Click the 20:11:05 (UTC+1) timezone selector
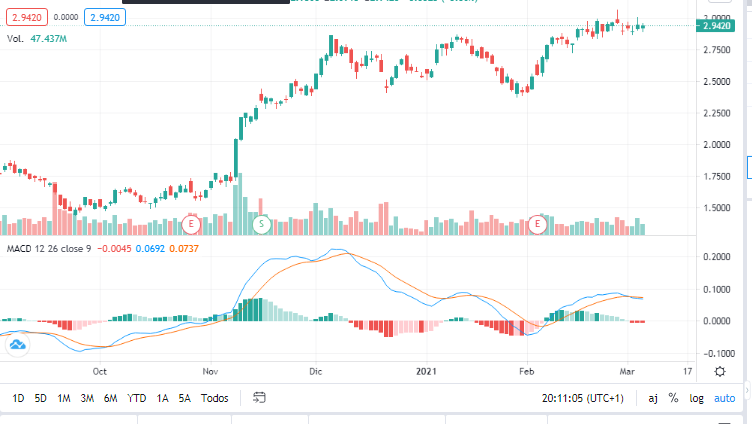 pyautogui.click(x=582, y=398)
